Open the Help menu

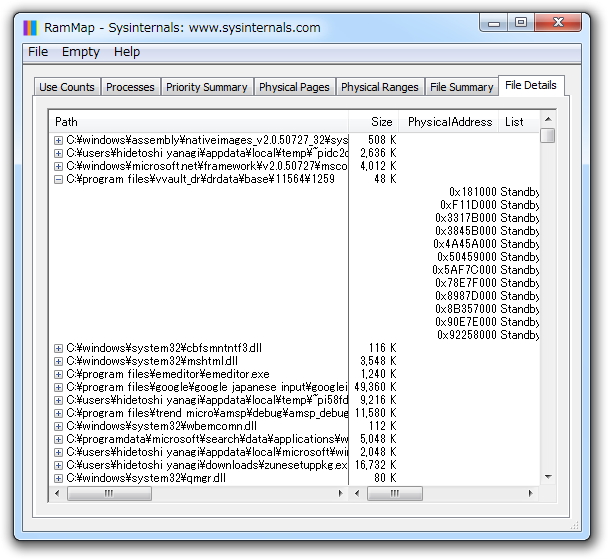(x=126, y=52)
